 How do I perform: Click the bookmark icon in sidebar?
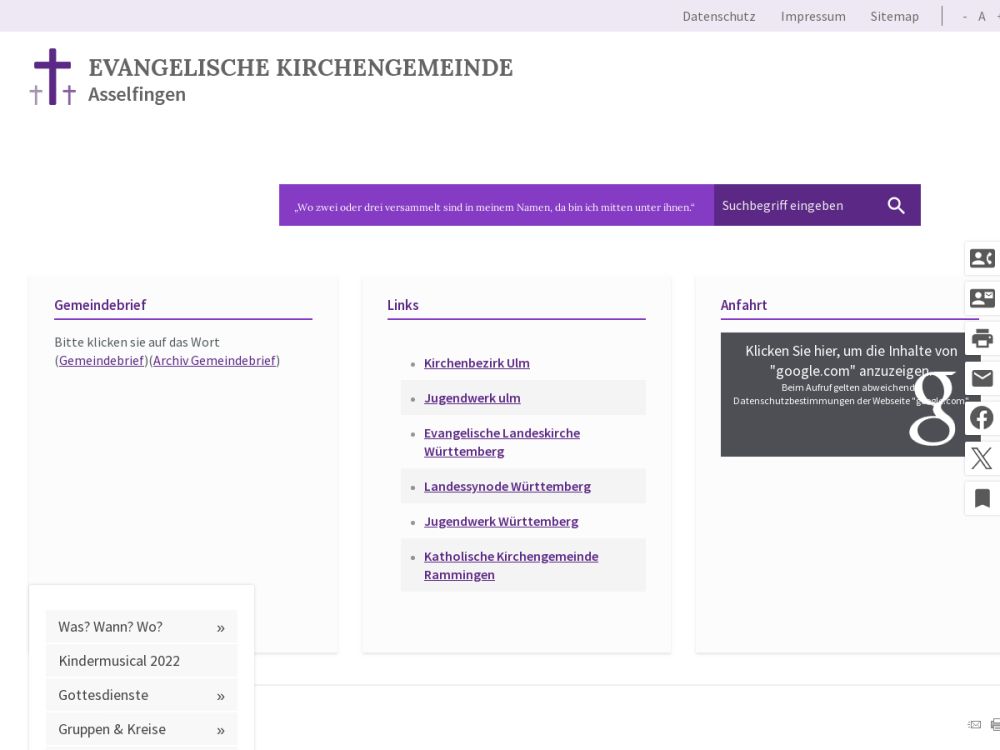(982, 498)
